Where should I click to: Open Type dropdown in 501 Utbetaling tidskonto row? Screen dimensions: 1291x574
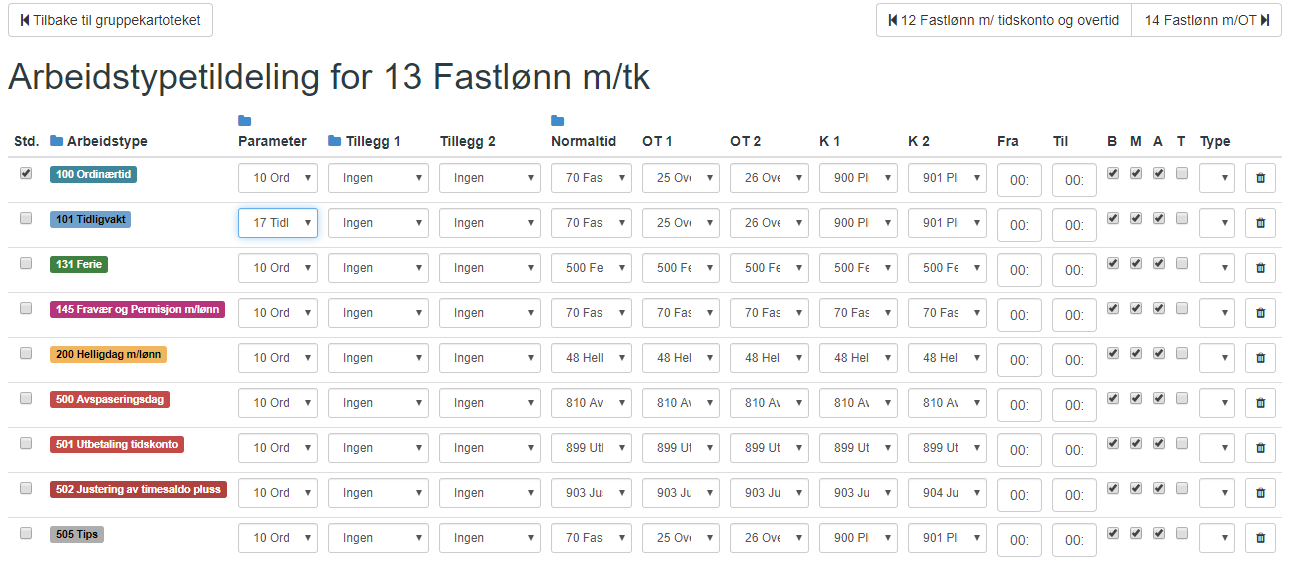tap(1217, 448)
